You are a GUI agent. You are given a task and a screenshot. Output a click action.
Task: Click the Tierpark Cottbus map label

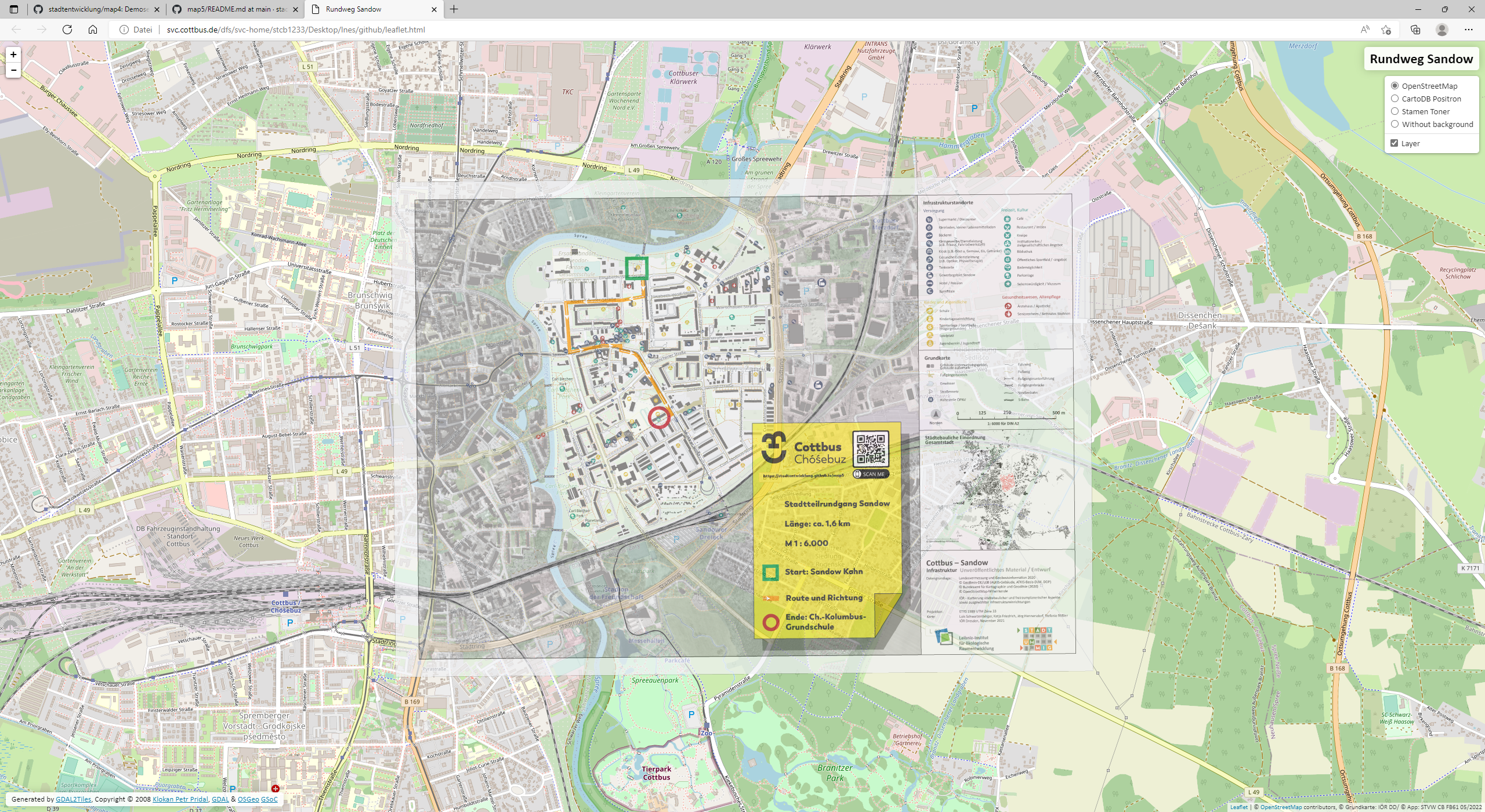click(x=656, y=773)
